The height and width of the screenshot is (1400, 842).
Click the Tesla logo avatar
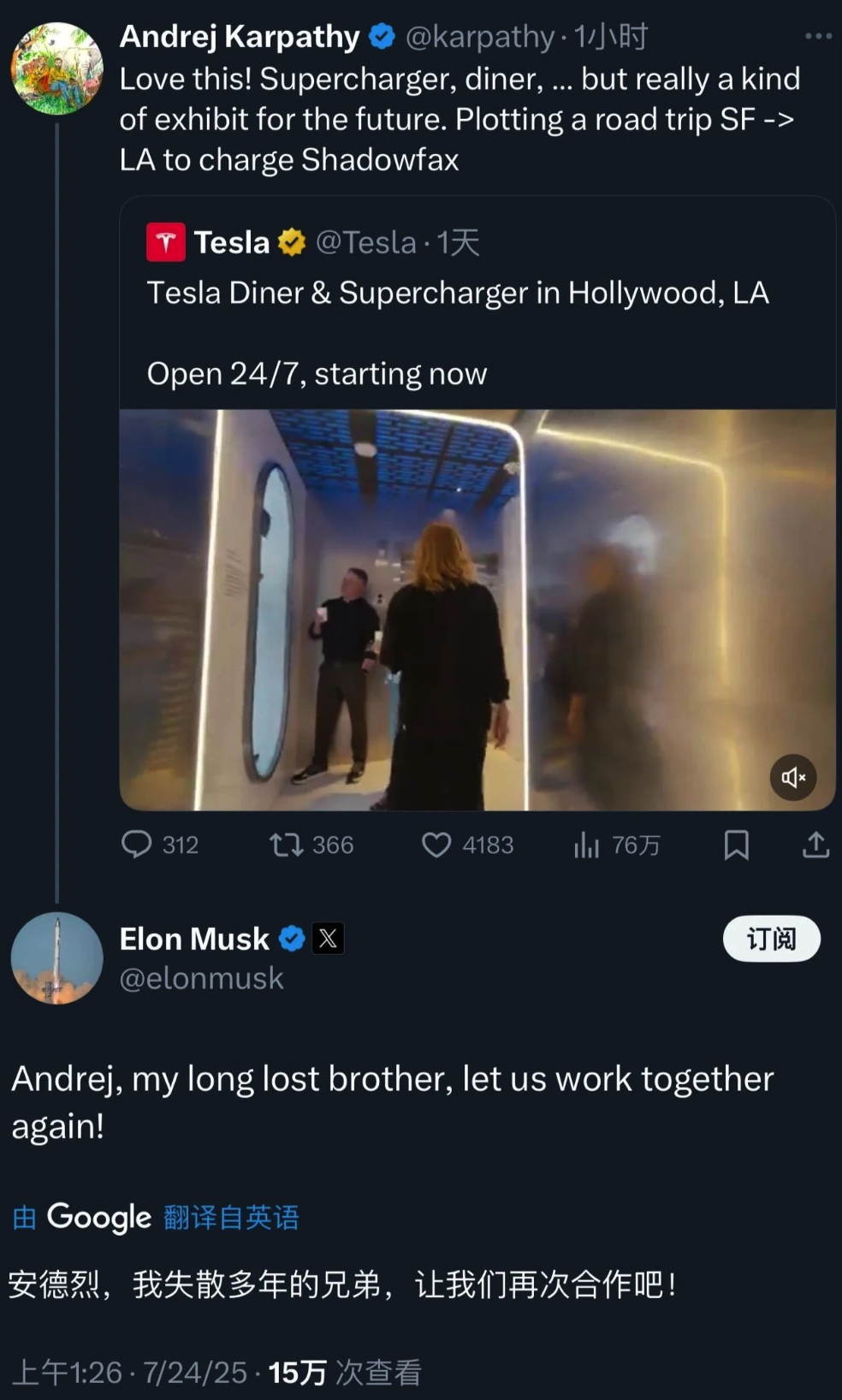[x=166, y=242]
